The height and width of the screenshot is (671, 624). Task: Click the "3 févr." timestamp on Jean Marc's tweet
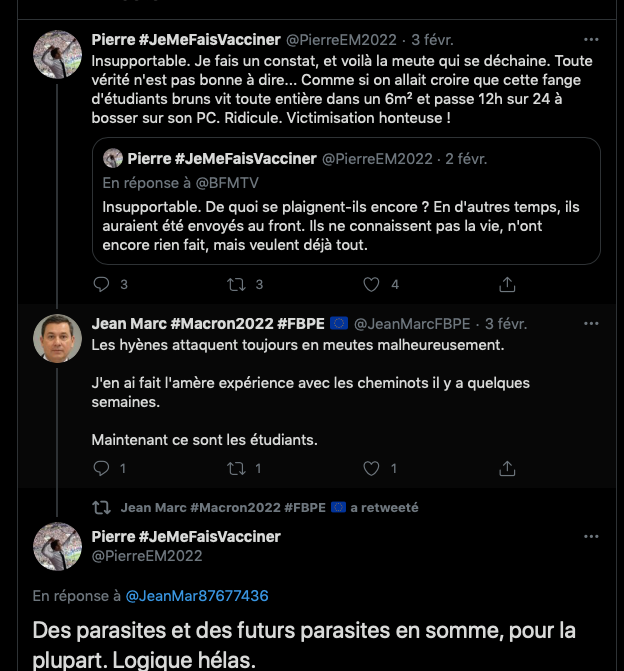coord(505,324)
